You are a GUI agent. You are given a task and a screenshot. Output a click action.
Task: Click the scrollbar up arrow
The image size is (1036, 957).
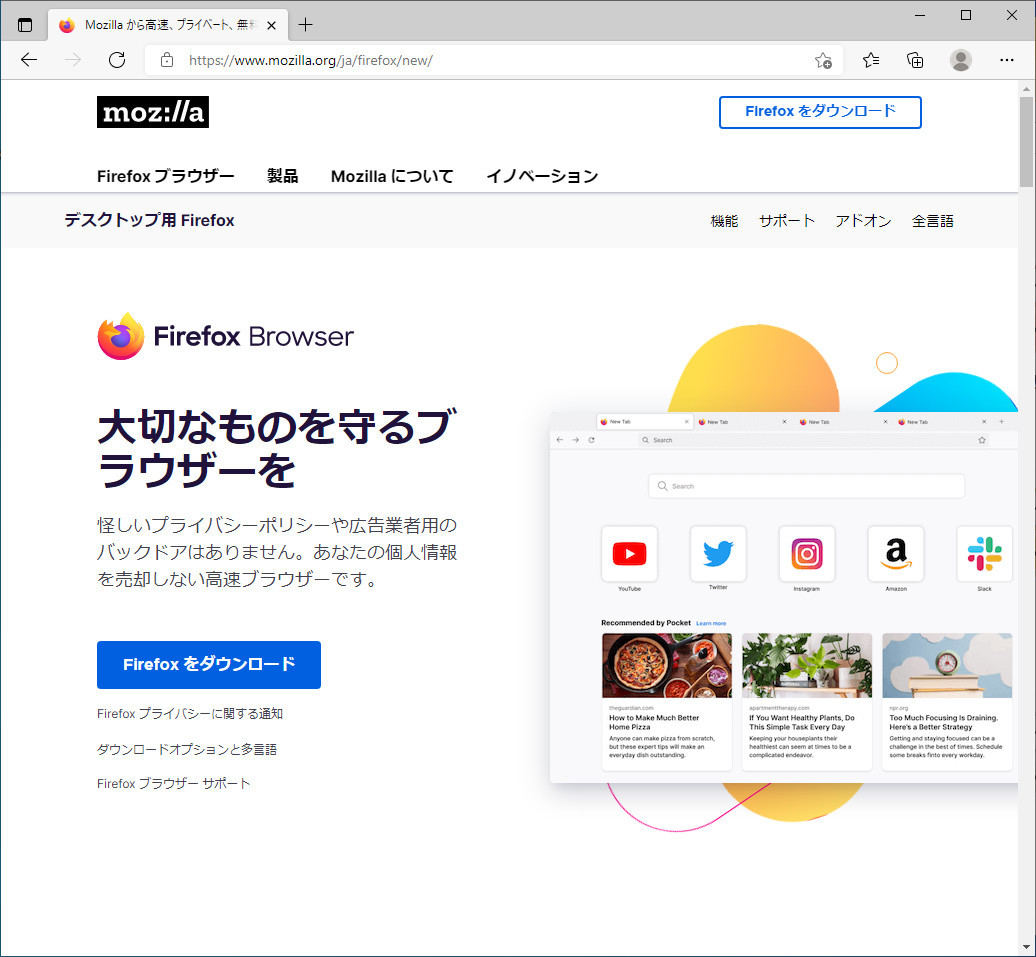1026,88
